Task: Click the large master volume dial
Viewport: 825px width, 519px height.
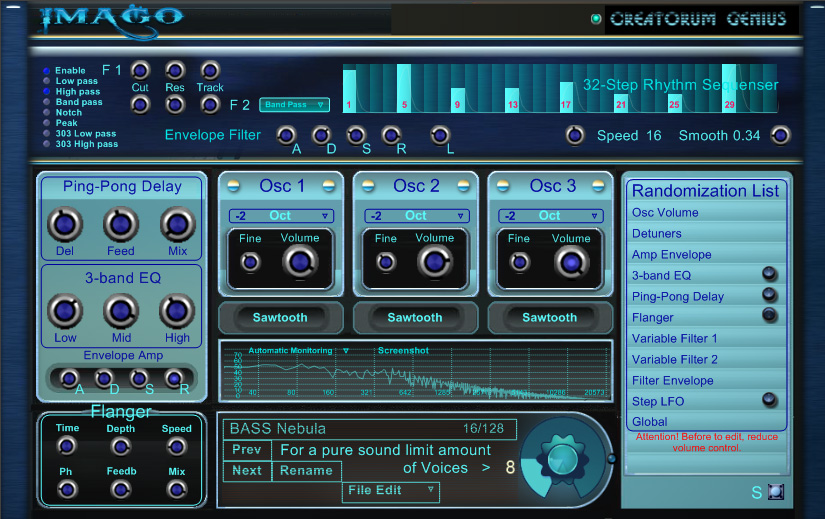Action: click(x=562, y=460)
